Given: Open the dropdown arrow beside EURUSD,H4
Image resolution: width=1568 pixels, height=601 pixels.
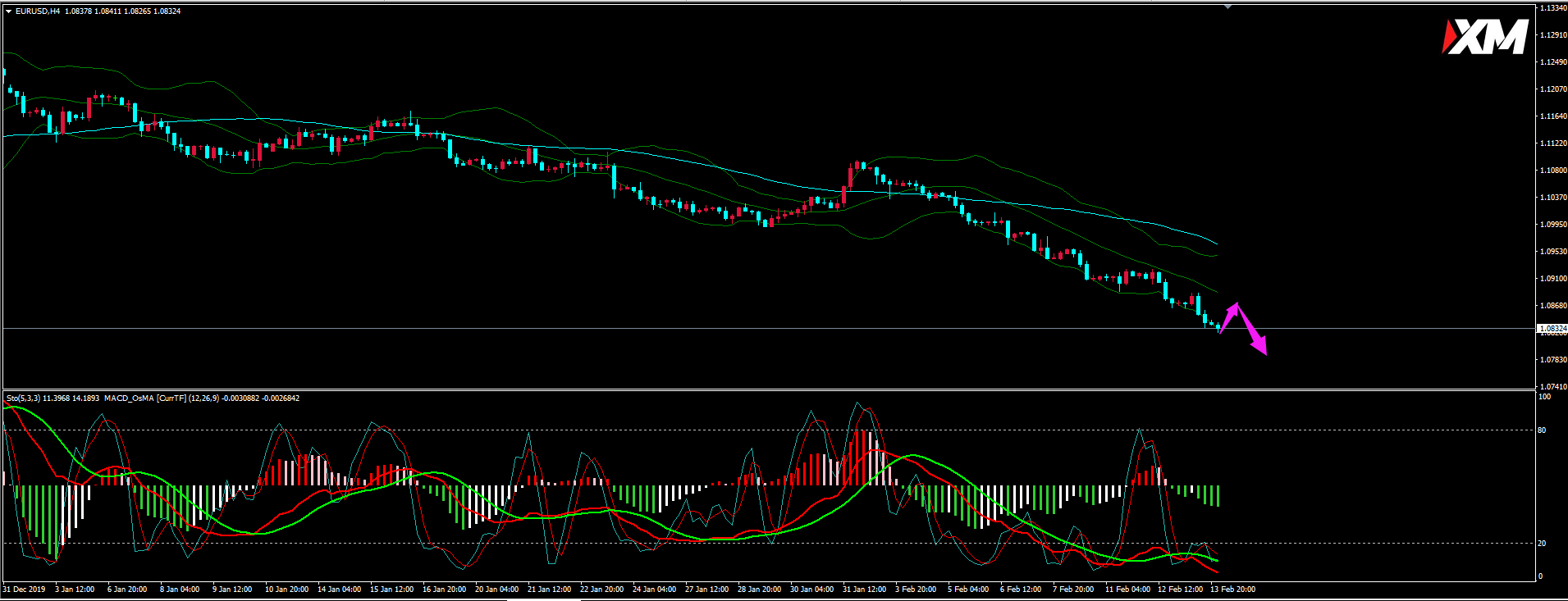Looking at the screenshot, I should coord(8,11).
